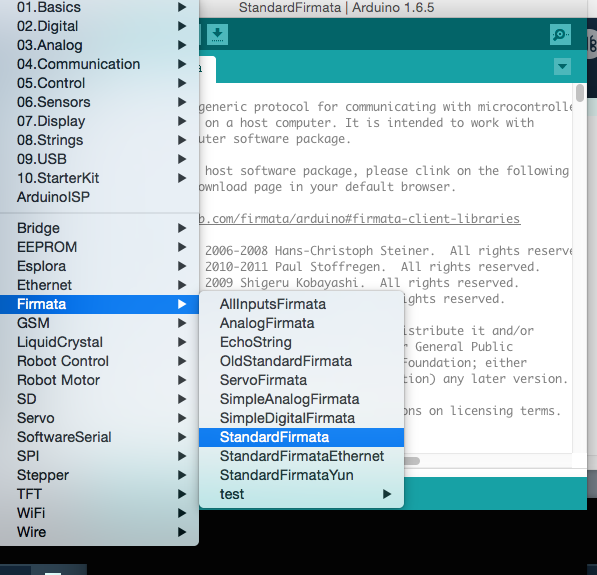Expand the Ethernet library examples

(x=99, y=286)
